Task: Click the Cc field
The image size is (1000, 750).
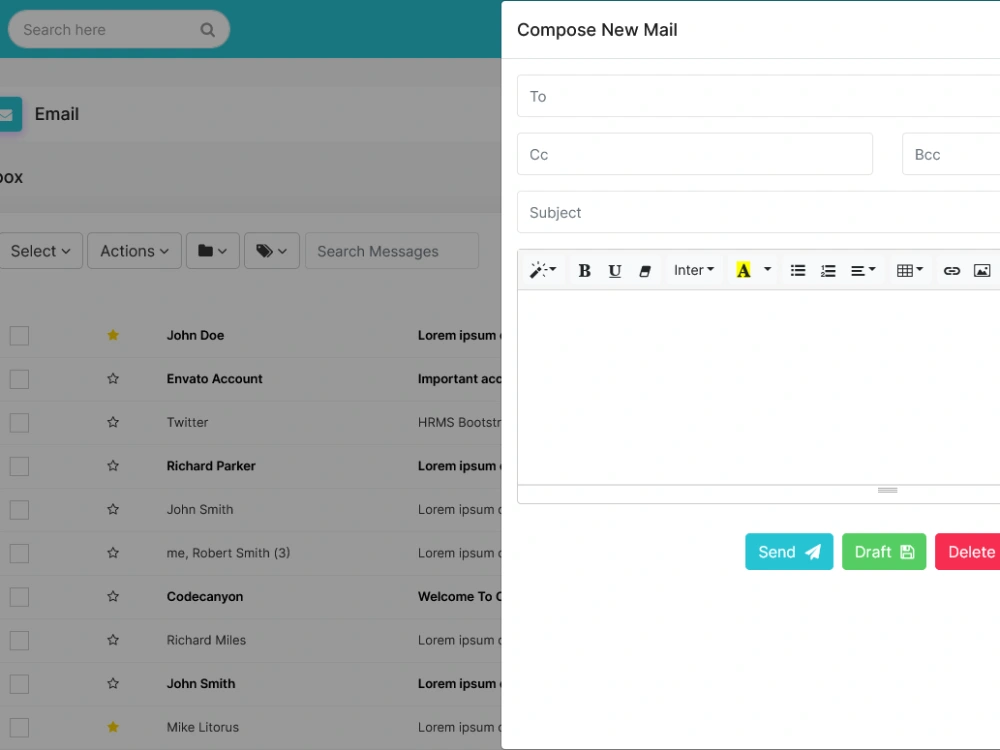Action: click(x=695, y=154)
